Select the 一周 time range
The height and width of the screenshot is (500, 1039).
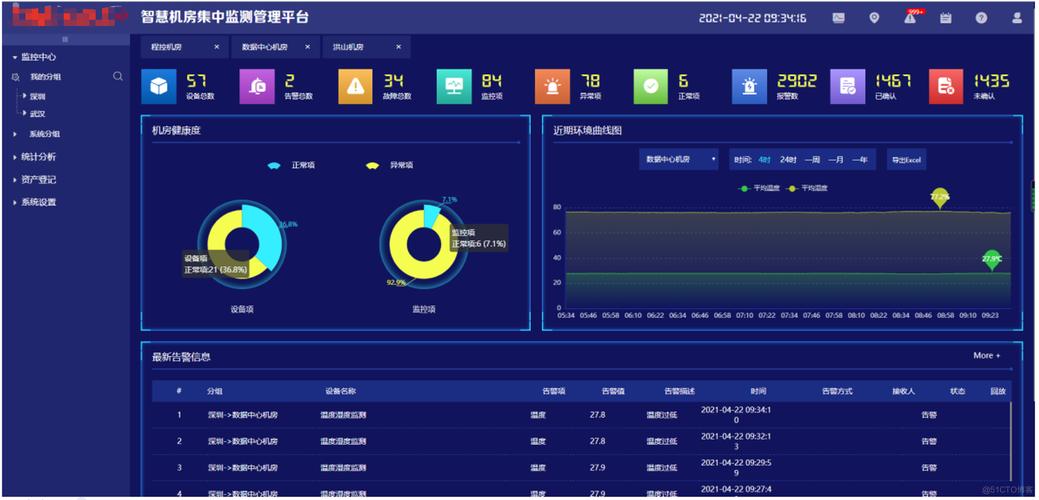(x=812, y=160)
